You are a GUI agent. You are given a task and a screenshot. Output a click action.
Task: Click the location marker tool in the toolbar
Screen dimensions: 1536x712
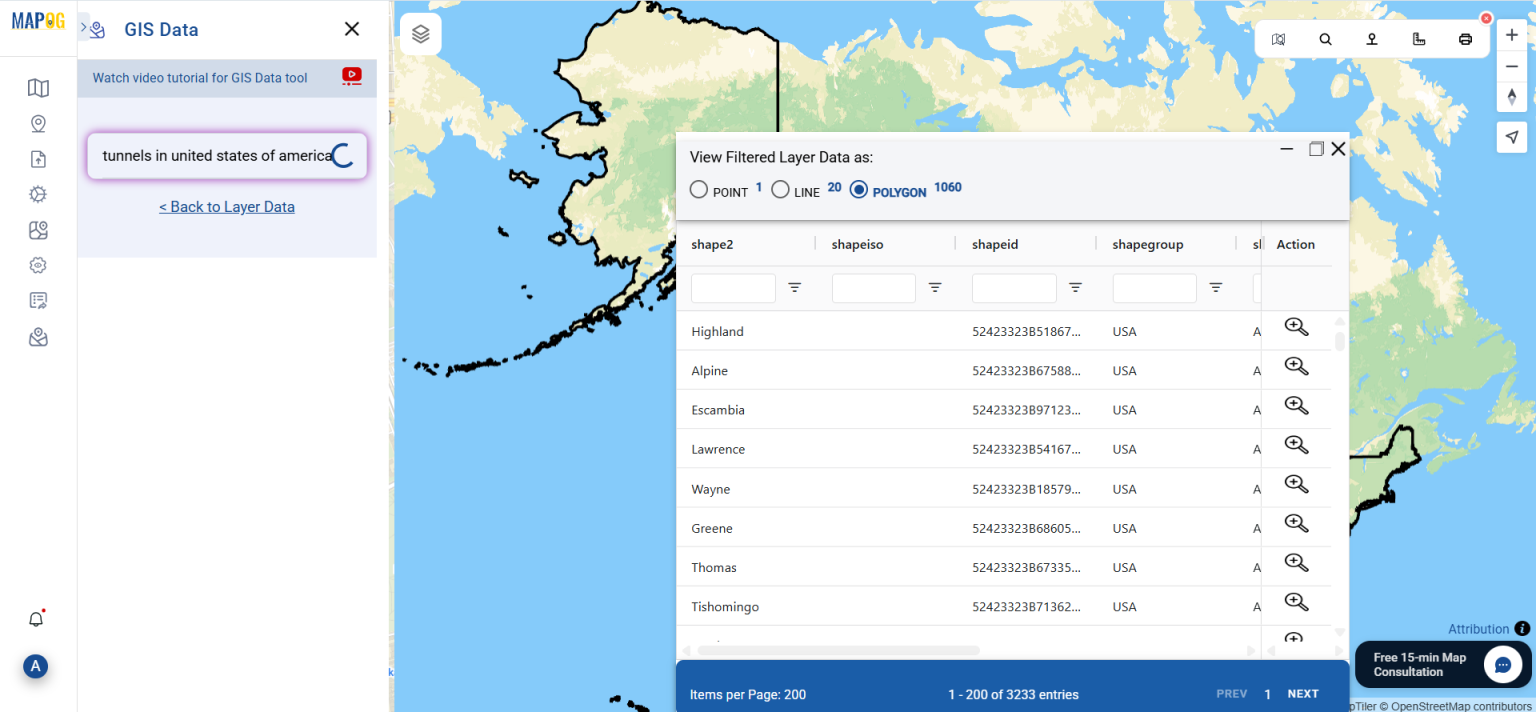(1371, 39)
